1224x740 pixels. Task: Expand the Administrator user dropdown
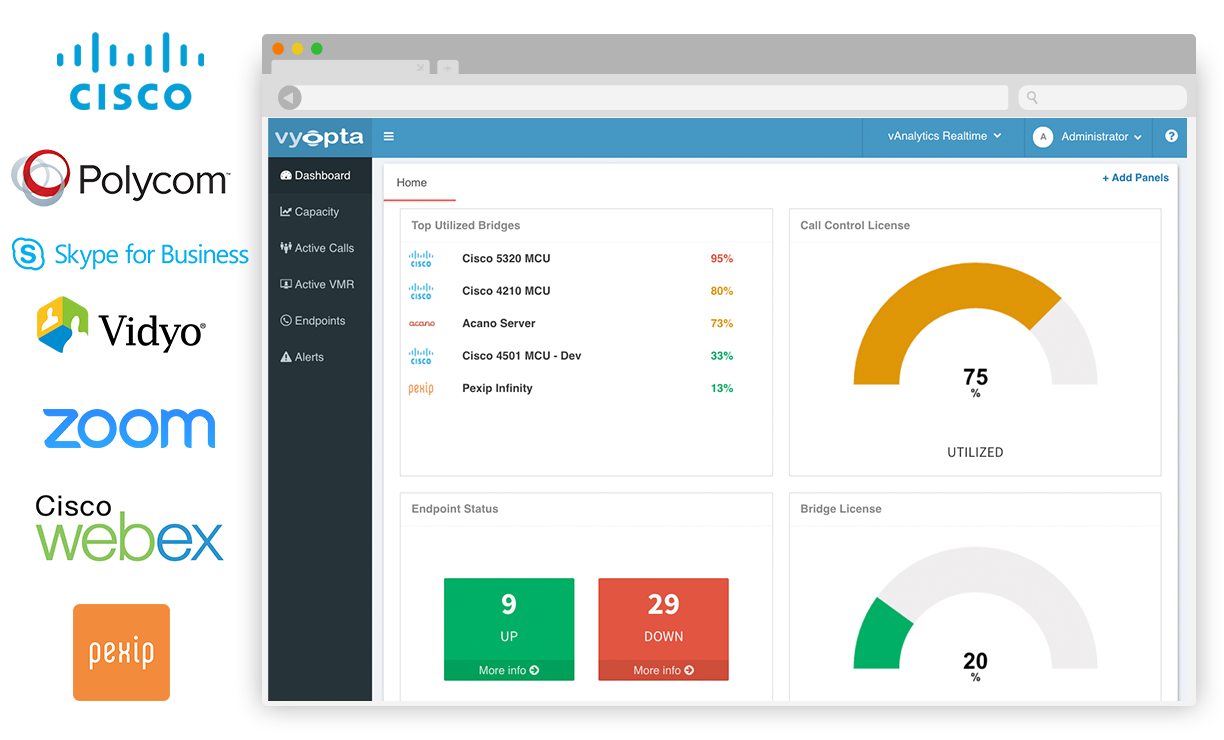(1101, 137)
